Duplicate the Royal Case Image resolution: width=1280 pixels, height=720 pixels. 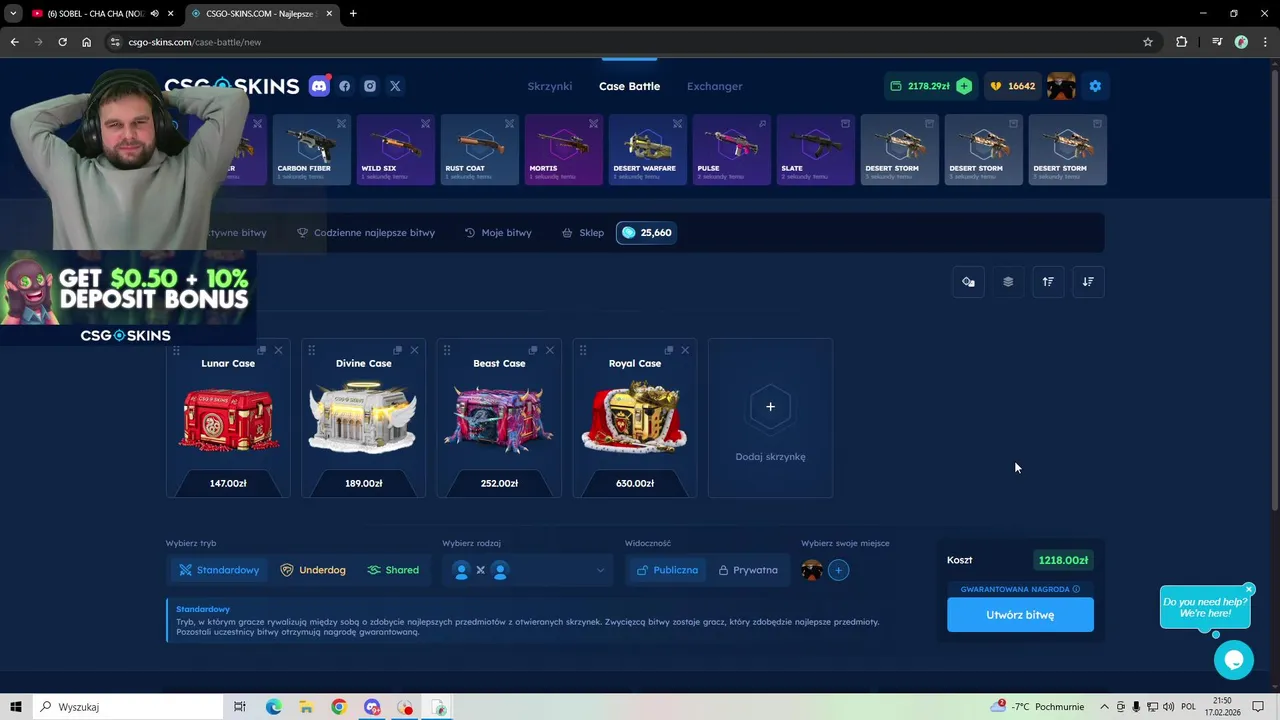(668, 350)
